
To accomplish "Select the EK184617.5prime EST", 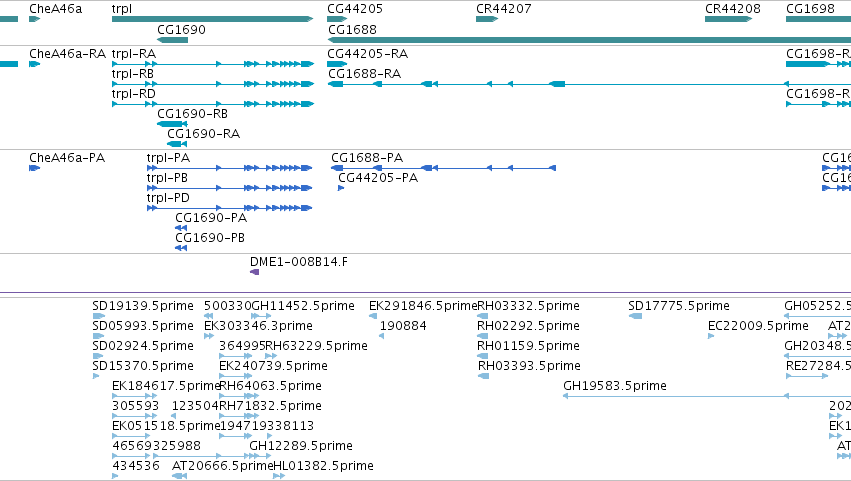I will tap(135, 396).
